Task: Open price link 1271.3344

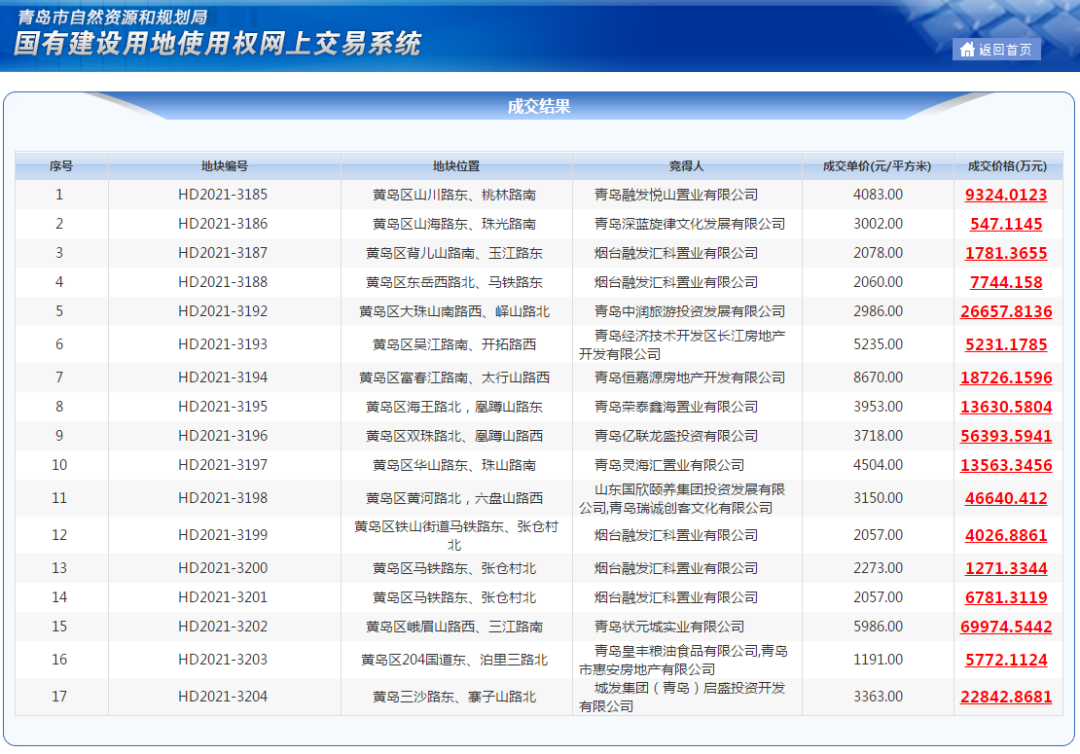Action: click(1006, 568)
